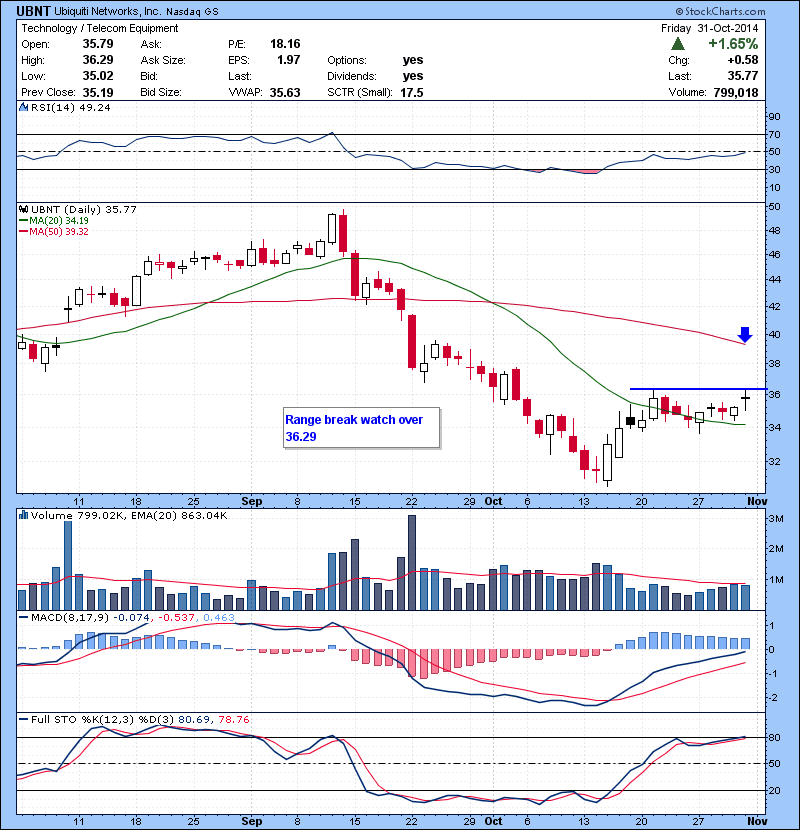Click the EPS value 1.97
The width and height of the screenshot is (800, 830).
(289, 60)
